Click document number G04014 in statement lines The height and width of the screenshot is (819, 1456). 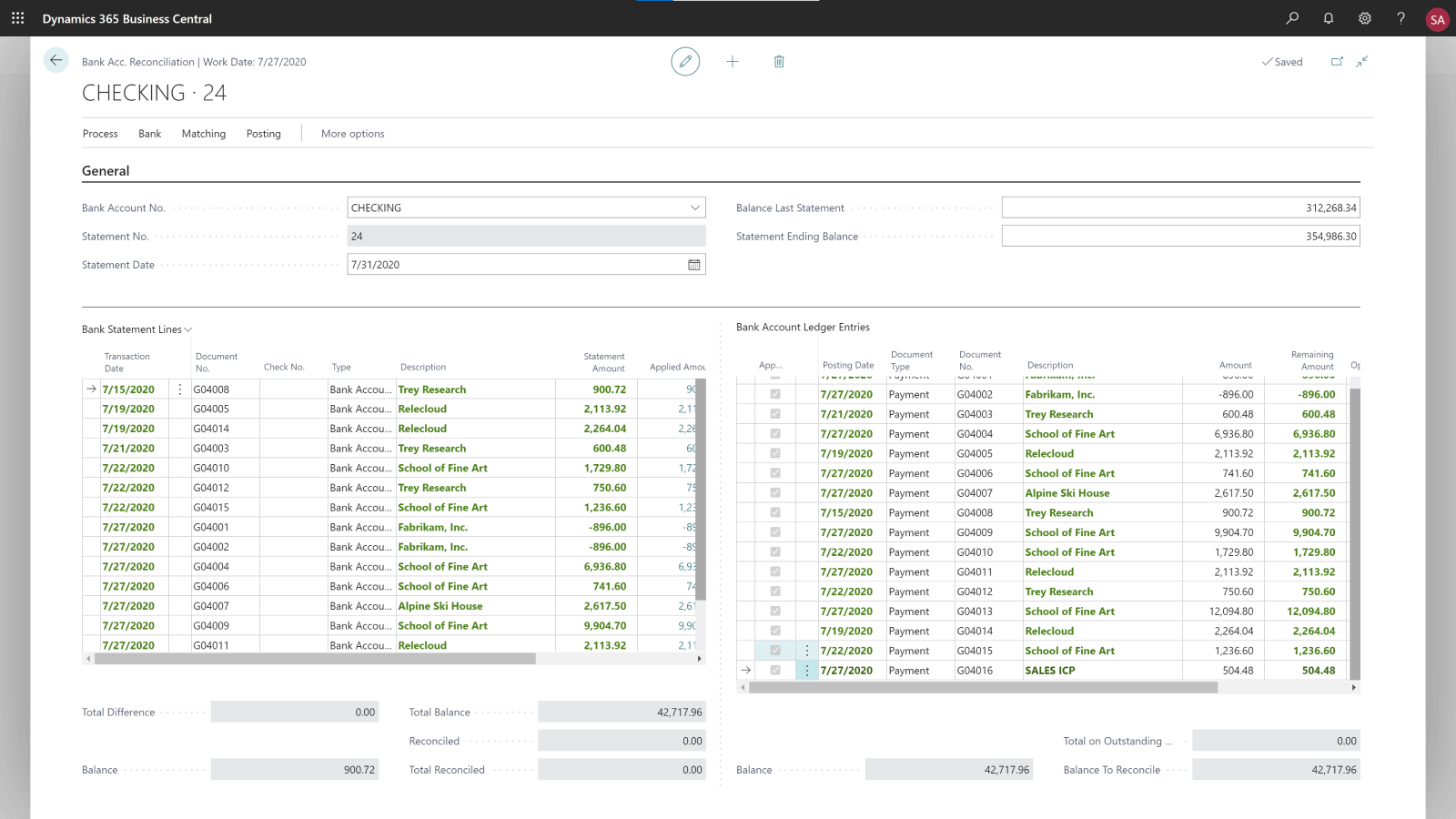211,429
